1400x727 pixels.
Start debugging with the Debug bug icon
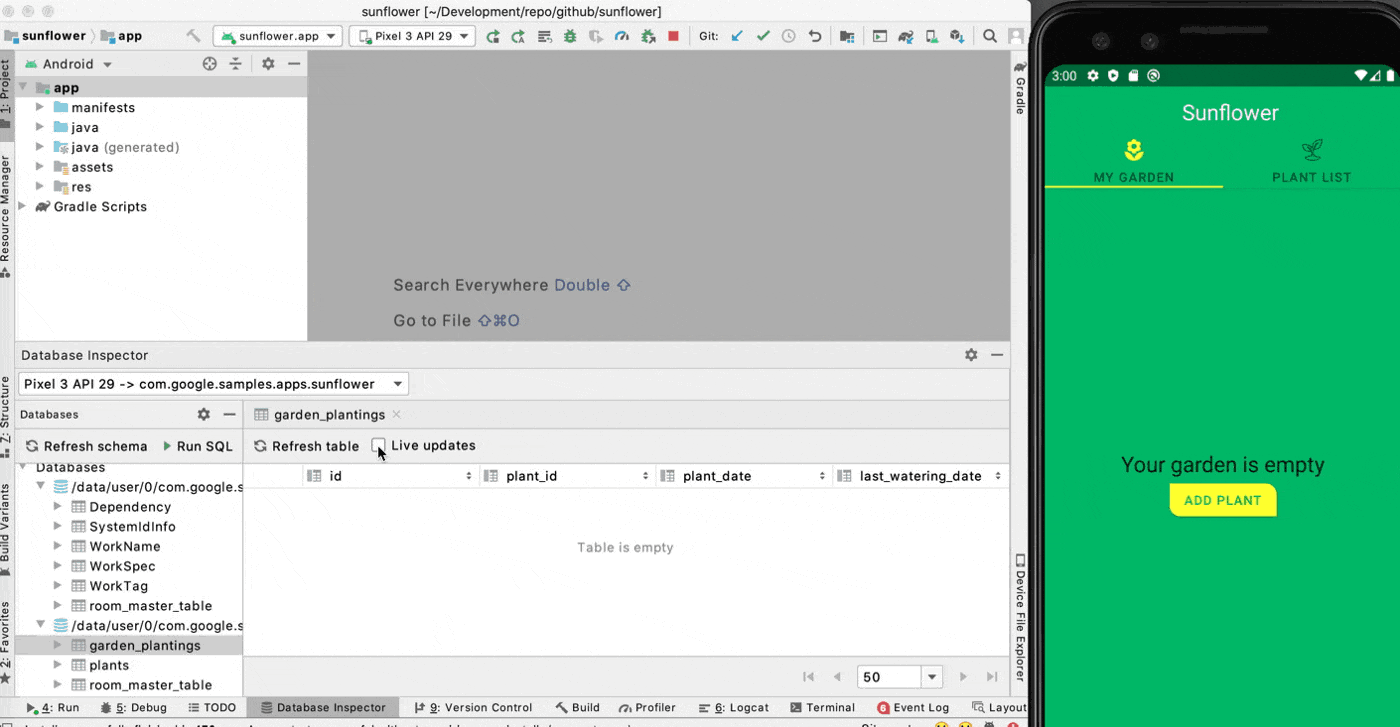pos(570,36)
